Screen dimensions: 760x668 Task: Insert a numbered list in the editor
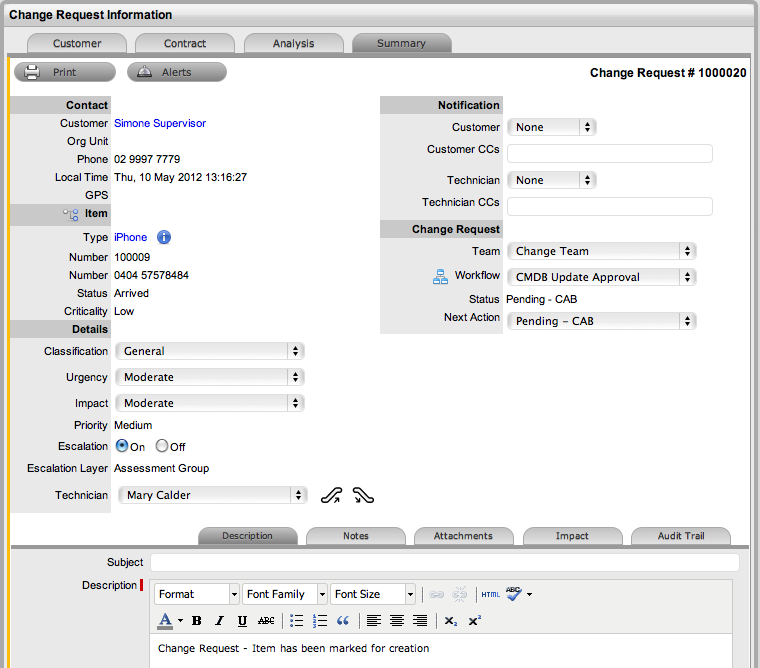click(x=320, y=621)
